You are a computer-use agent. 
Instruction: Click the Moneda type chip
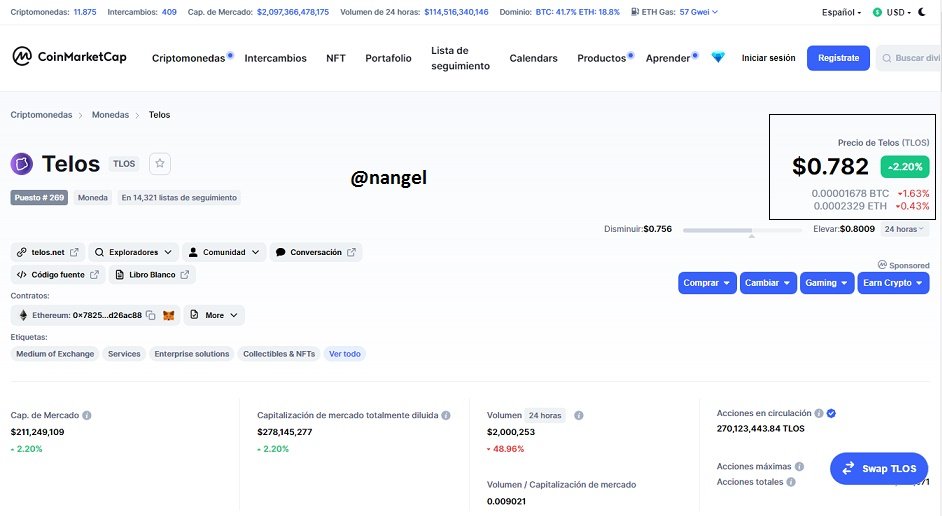coord(93,198)
